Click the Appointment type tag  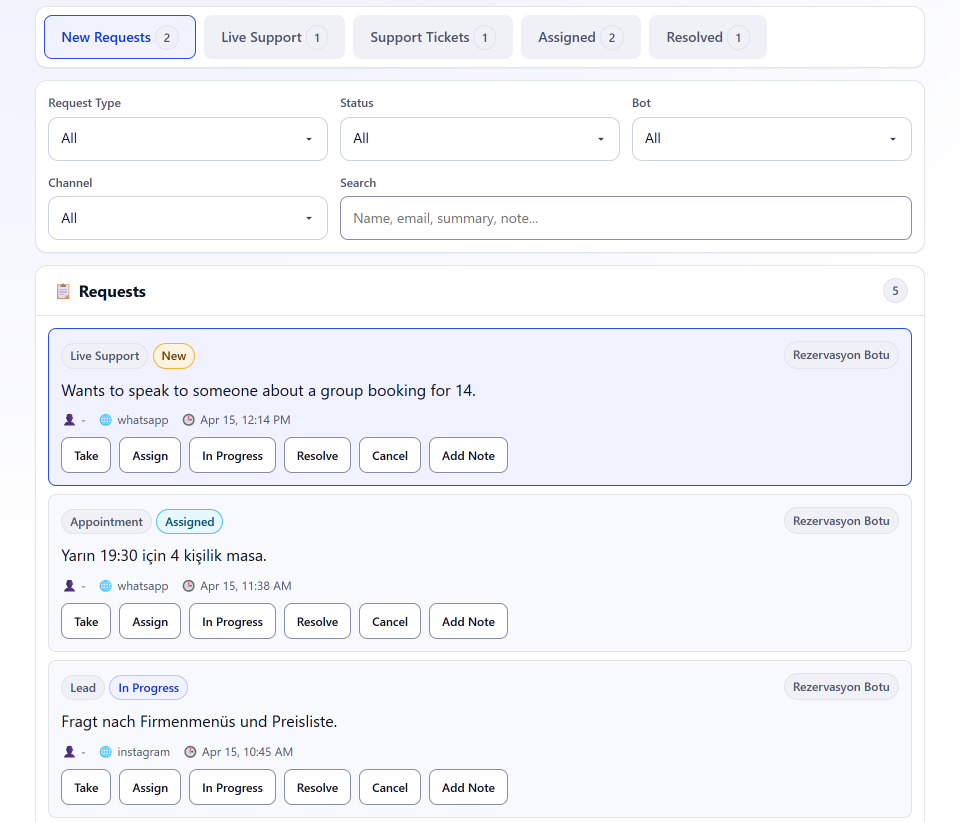pyautogui.click(x=106, y=522)
